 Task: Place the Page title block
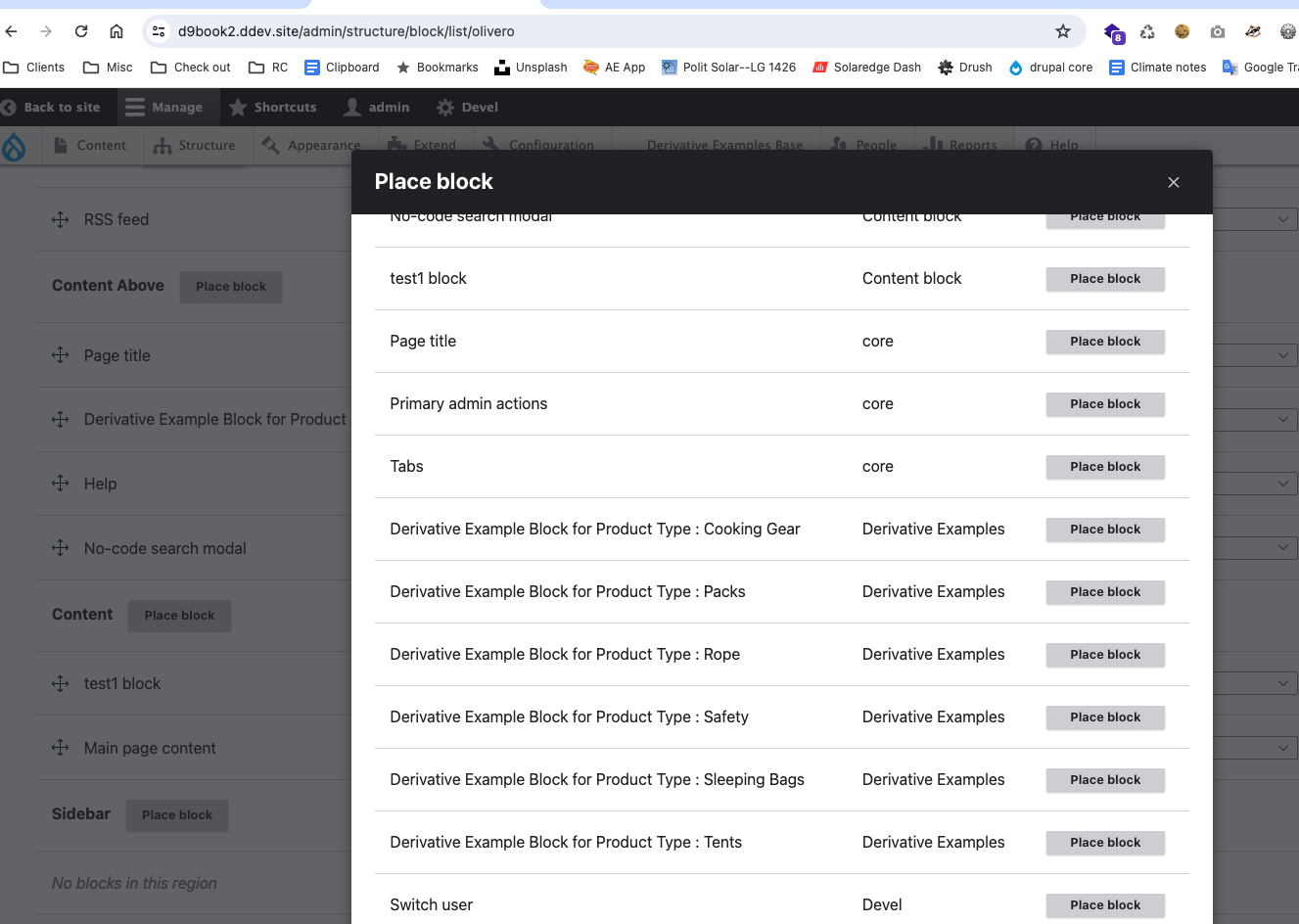point(1105,342)
